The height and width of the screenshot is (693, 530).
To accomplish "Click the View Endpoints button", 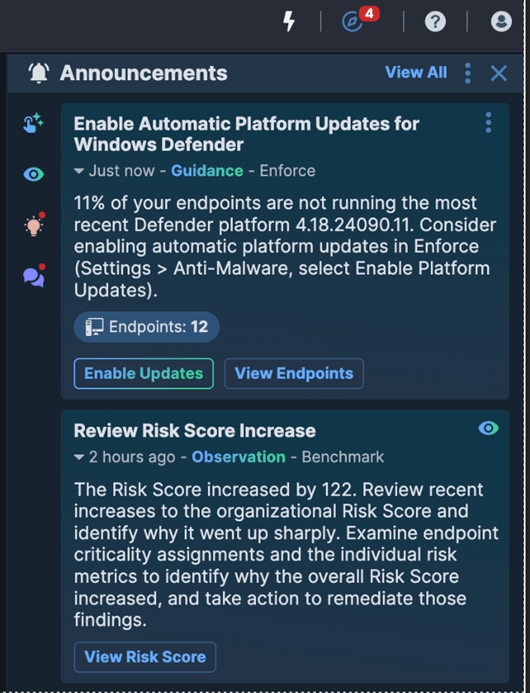I will coord(294,373).
